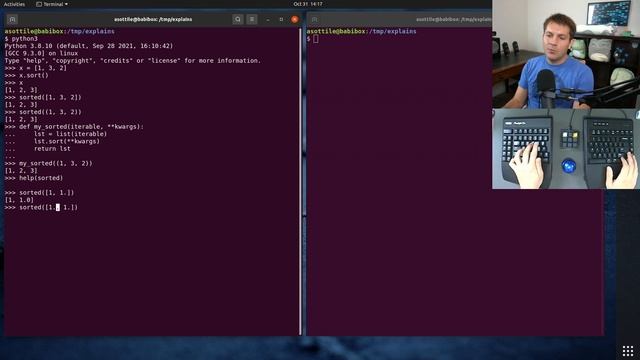Click new tab icon in left terminal window

[x=12, y=19]
